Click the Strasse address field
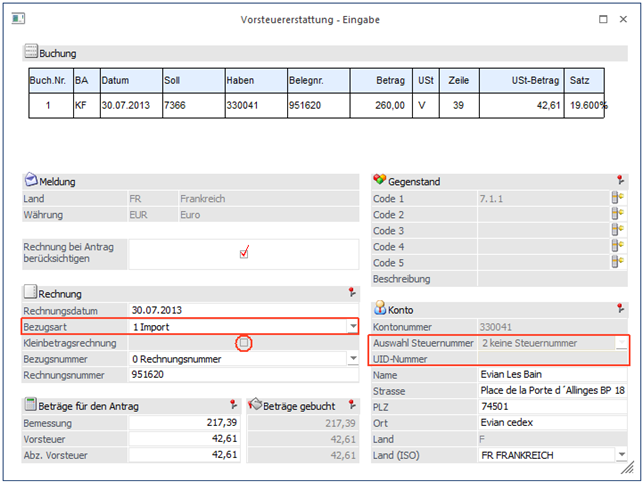This screenshot has height=482, width=643. [x=553, y=390]
